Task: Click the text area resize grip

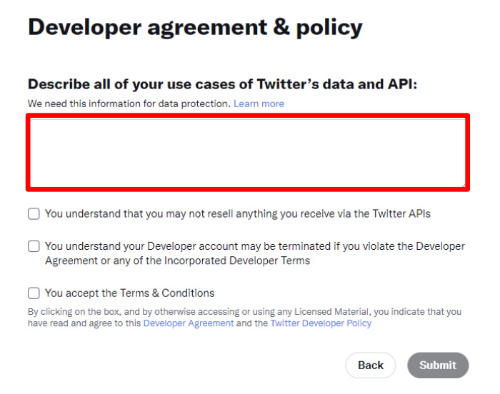Action: point(463,185)
